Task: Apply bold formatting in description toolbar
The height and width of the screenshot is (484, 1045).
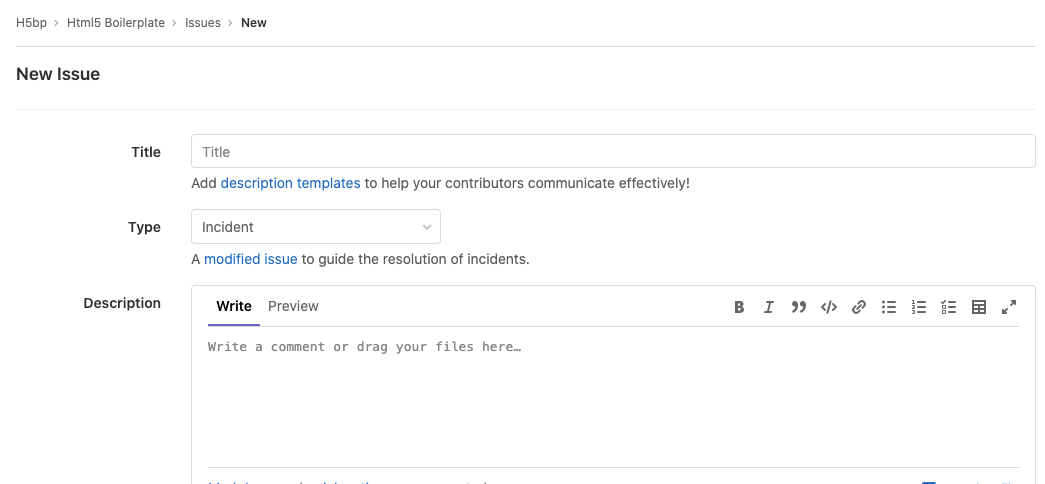Action: [739, 307]
